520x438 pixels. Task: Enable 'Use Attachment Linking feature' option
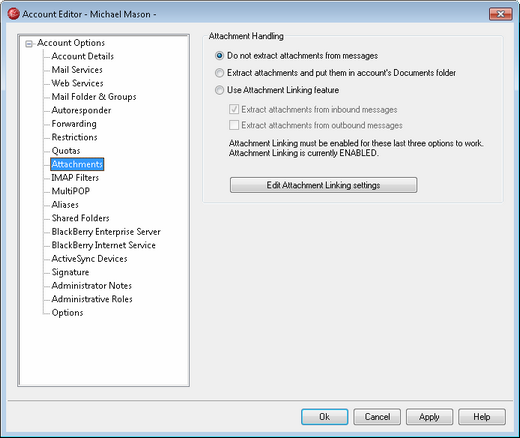click(x=219, y=90)
